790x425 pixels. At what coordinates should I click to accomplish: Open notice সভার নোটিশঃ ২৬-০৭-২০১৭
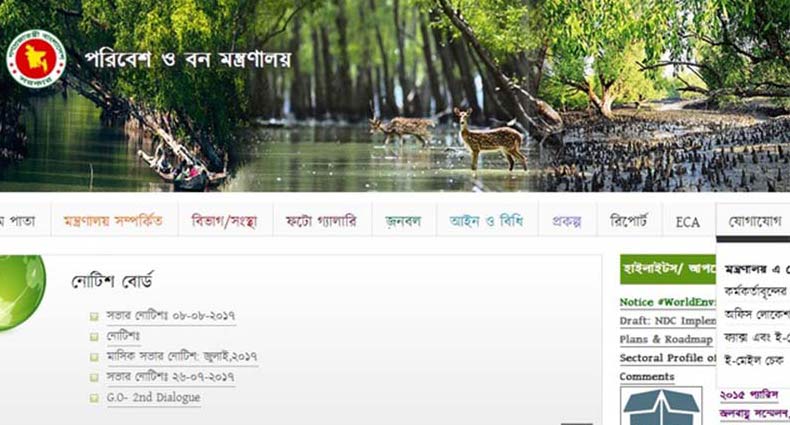170,377
